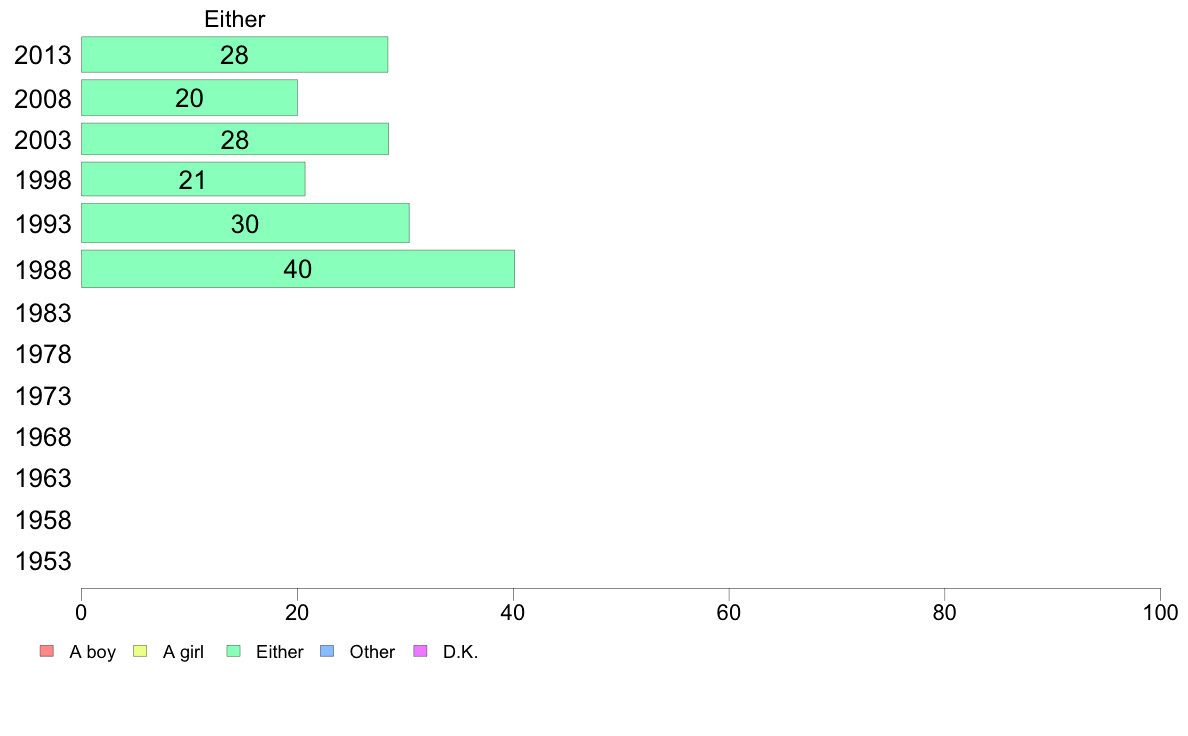This screenshot has height=736, width=1188.
Task: Click the 1983 year label
Action: tap(43, 314)
